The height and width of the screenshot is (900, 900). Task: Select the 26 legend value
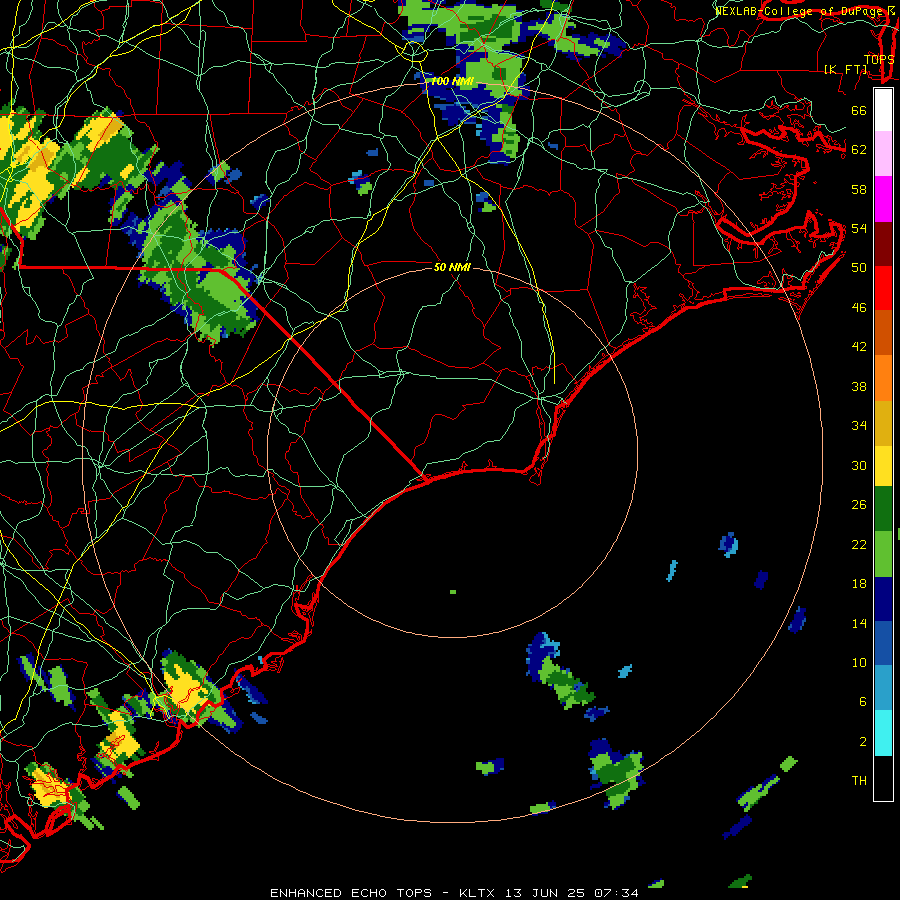pos(859,505)
